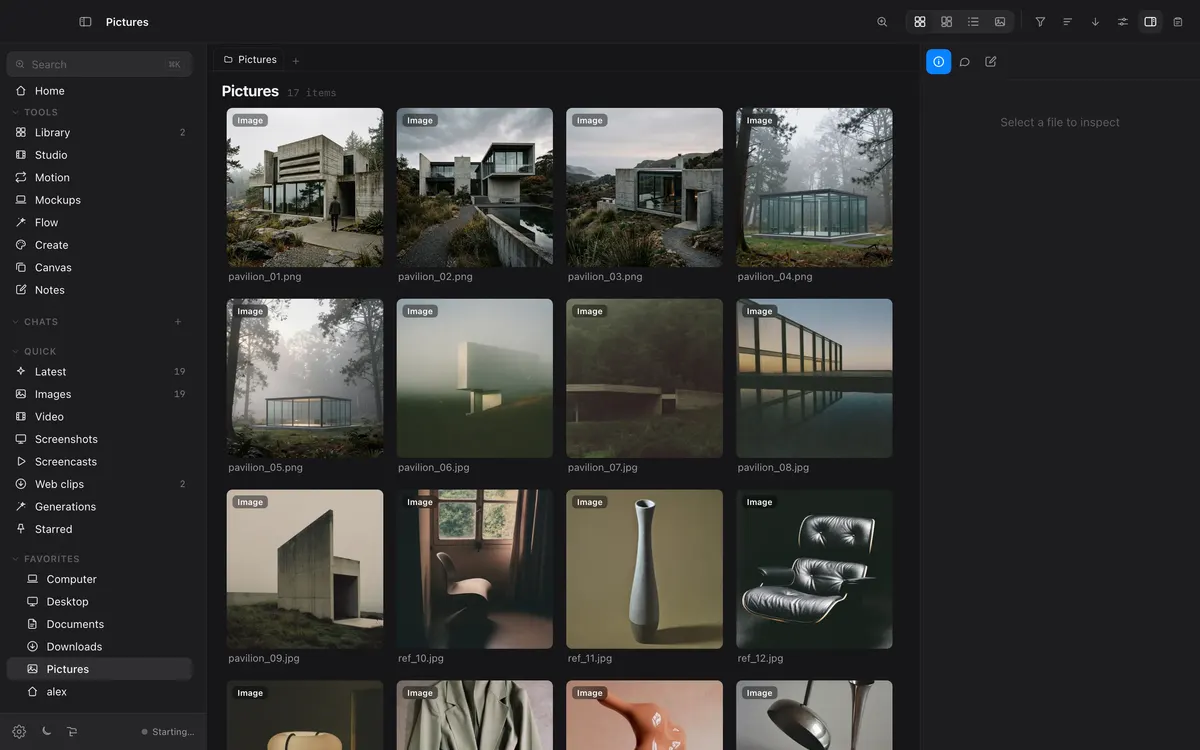Open the filter funnel in the toolbar
Image resolution: width=1200 pixels, height=750 pixels.
tap(1040, 22)
